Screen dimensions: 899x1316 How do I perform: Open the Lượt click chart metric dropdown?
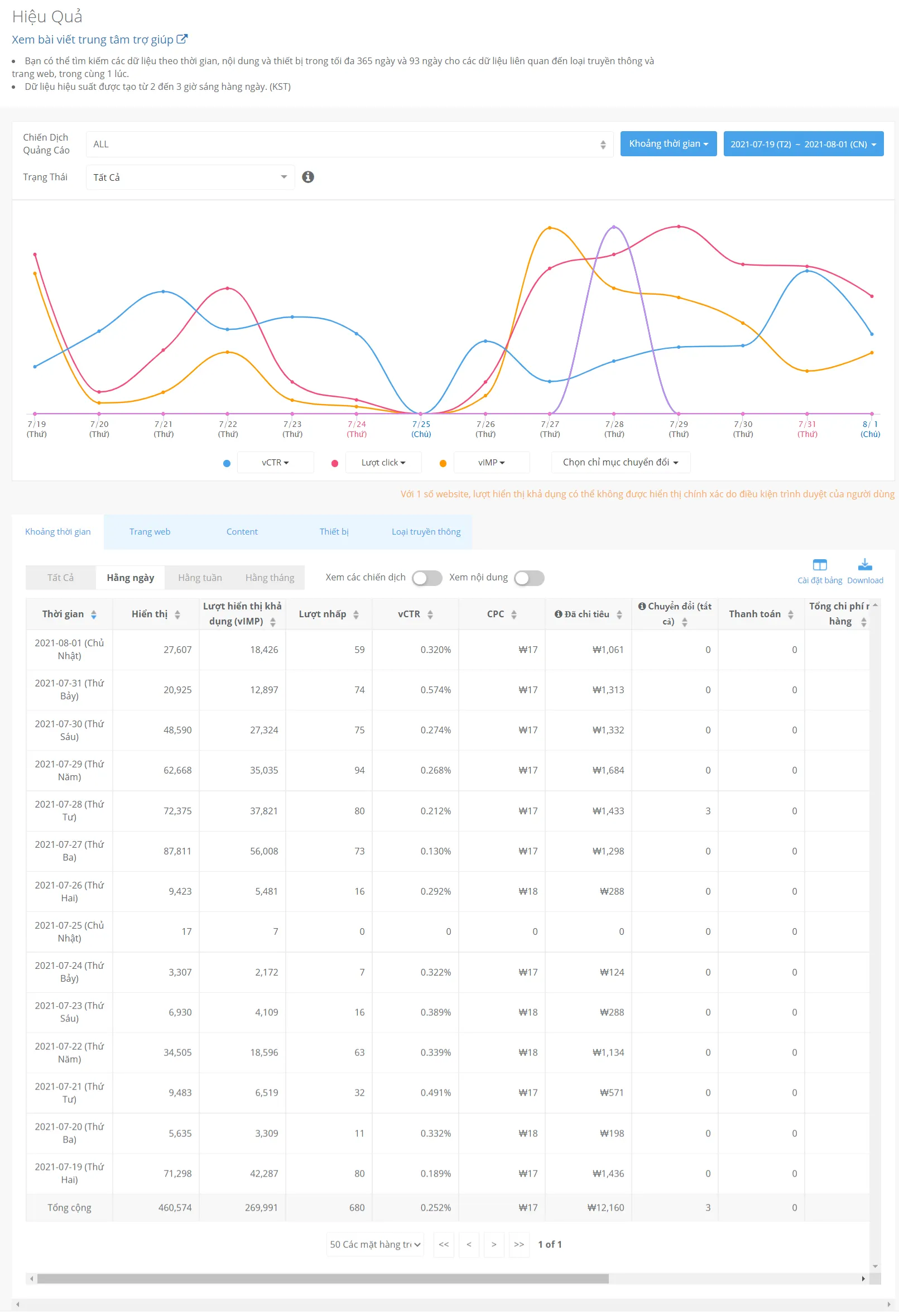tap(383, 463)
